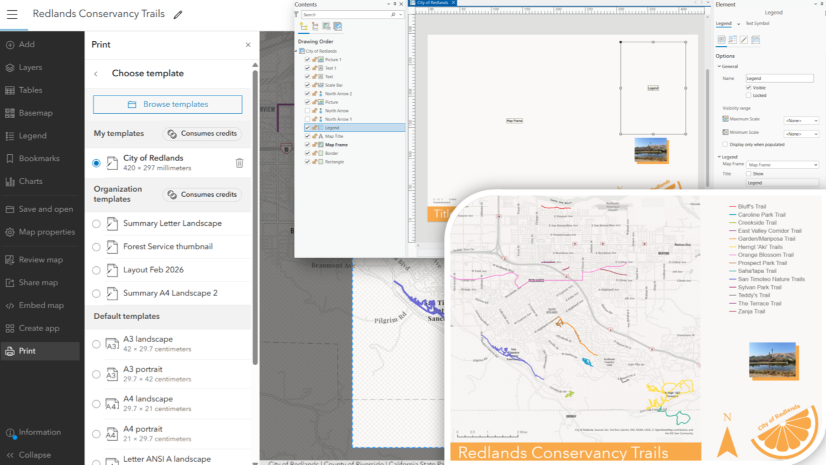Open the Maximum Scale dropdown
This screenshot has height=465, width=826.
tap(801, 121)
